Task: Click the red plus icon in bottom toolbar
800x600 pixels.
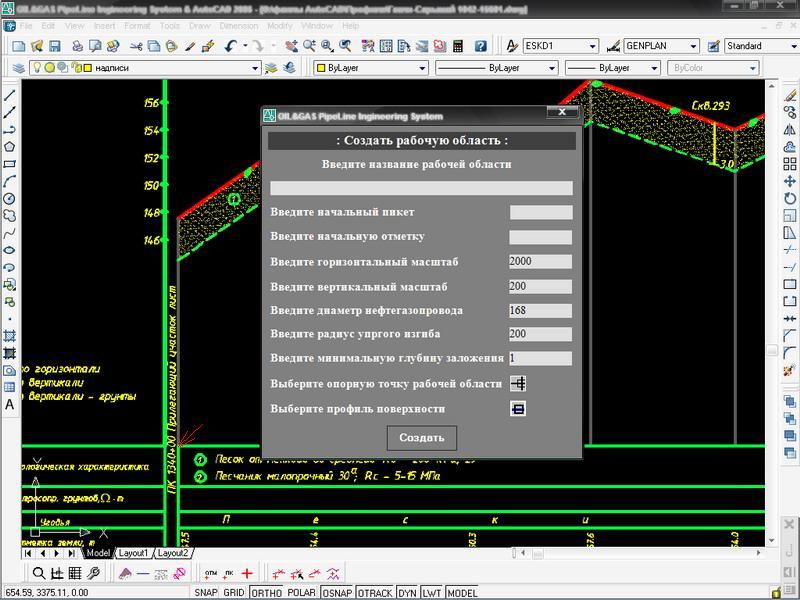Action: click(x=247, y=573)
